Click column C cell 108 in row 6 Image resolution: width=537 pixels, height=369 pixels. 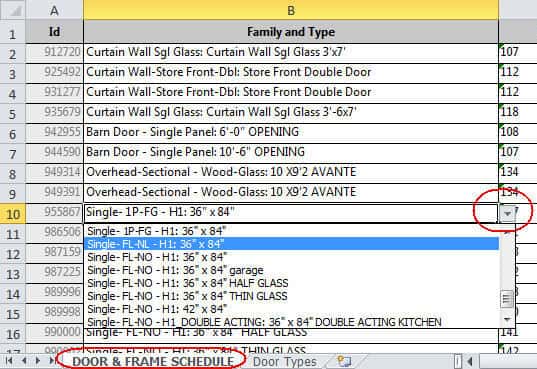pos(518,132)
